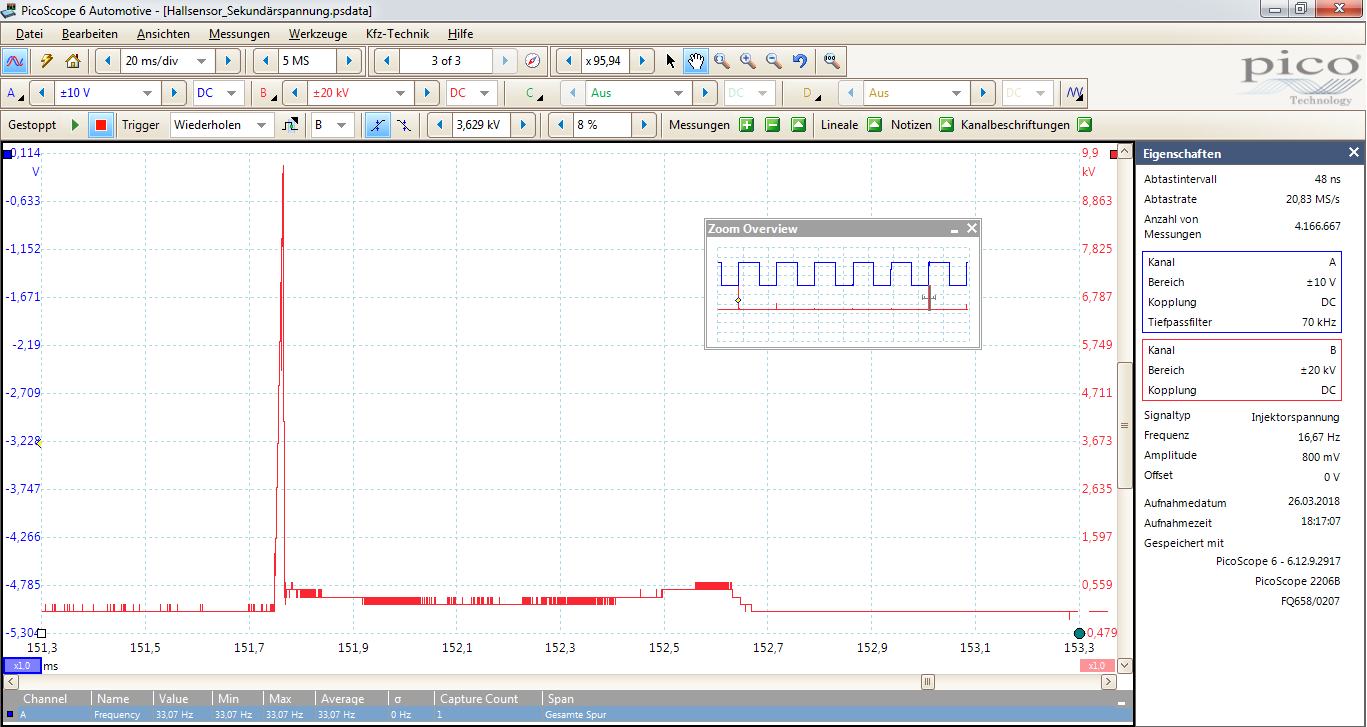Select the hand pan tool

[x=696, y=61]
